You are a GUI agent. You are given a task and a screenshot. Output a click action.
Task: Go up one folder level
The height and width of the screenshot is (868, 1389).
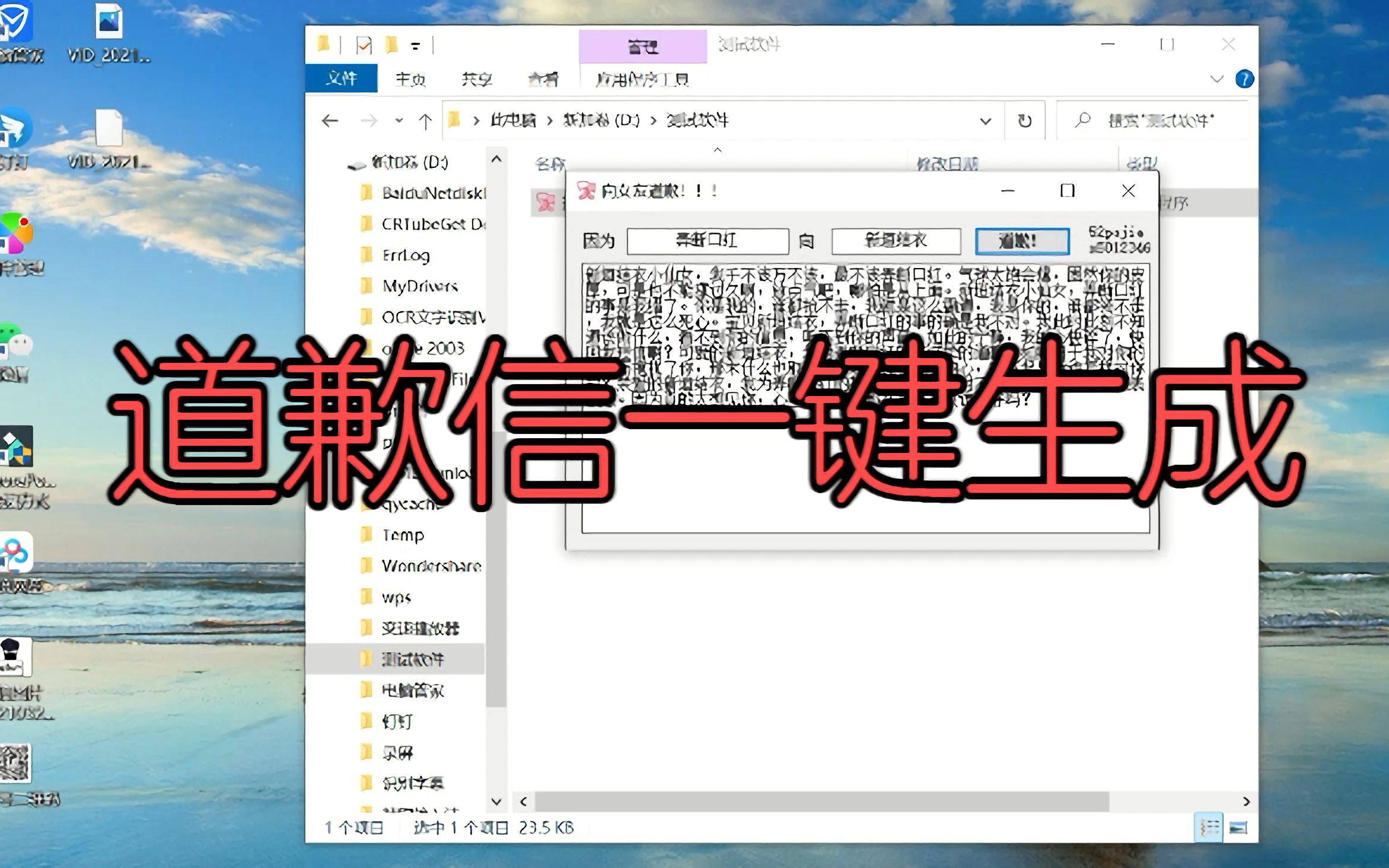425,121
